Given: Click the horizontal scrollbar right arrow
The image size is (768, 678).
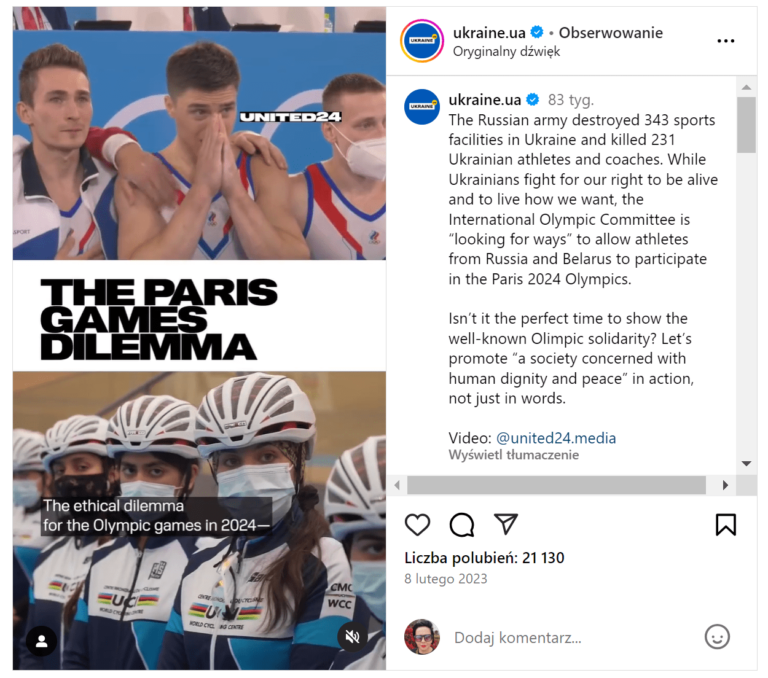Looking at the screenshot, I should tap(725, 485).
